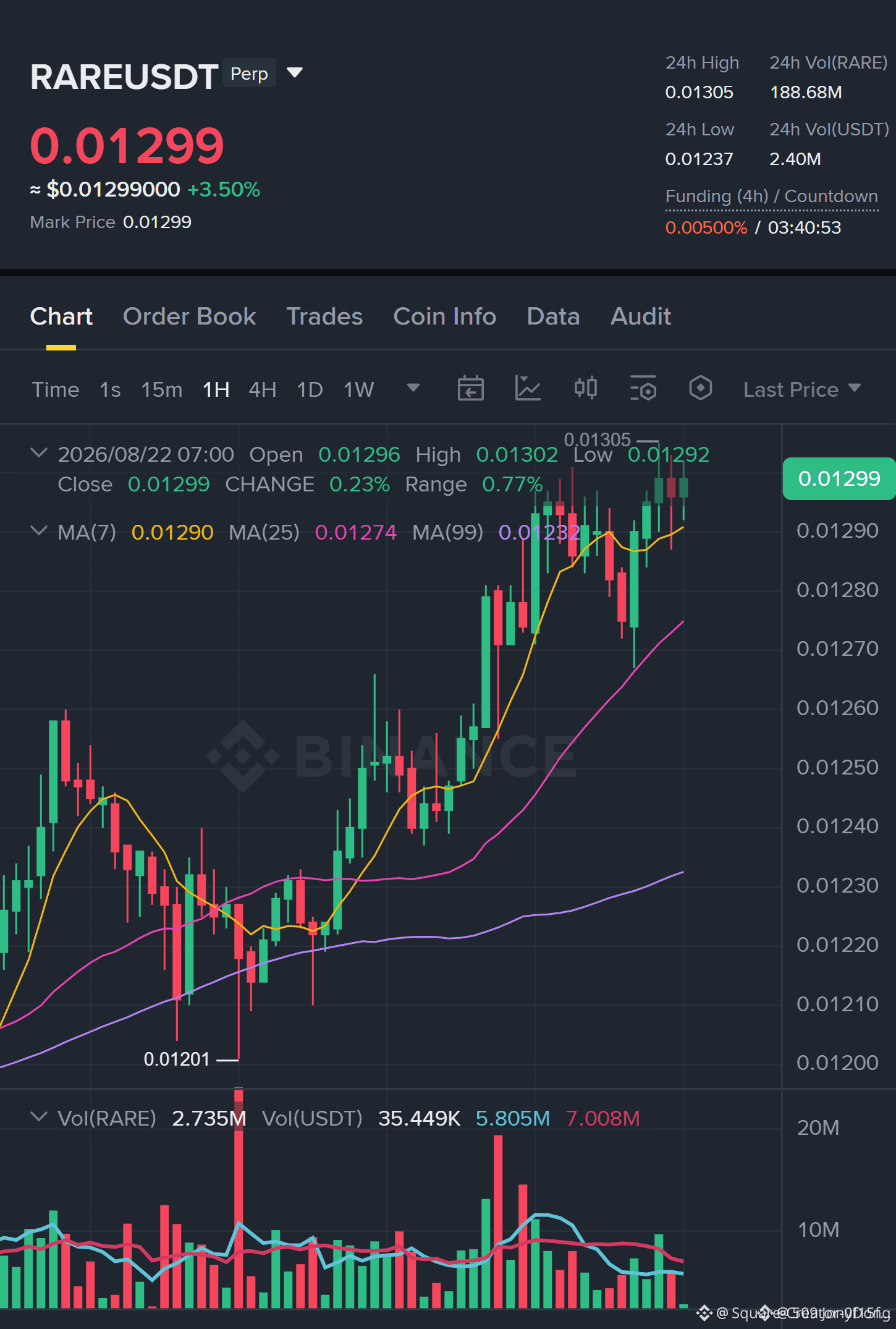The image size is (896, 1329).
Task: Select the 15m interval
Action: point(162,389)
